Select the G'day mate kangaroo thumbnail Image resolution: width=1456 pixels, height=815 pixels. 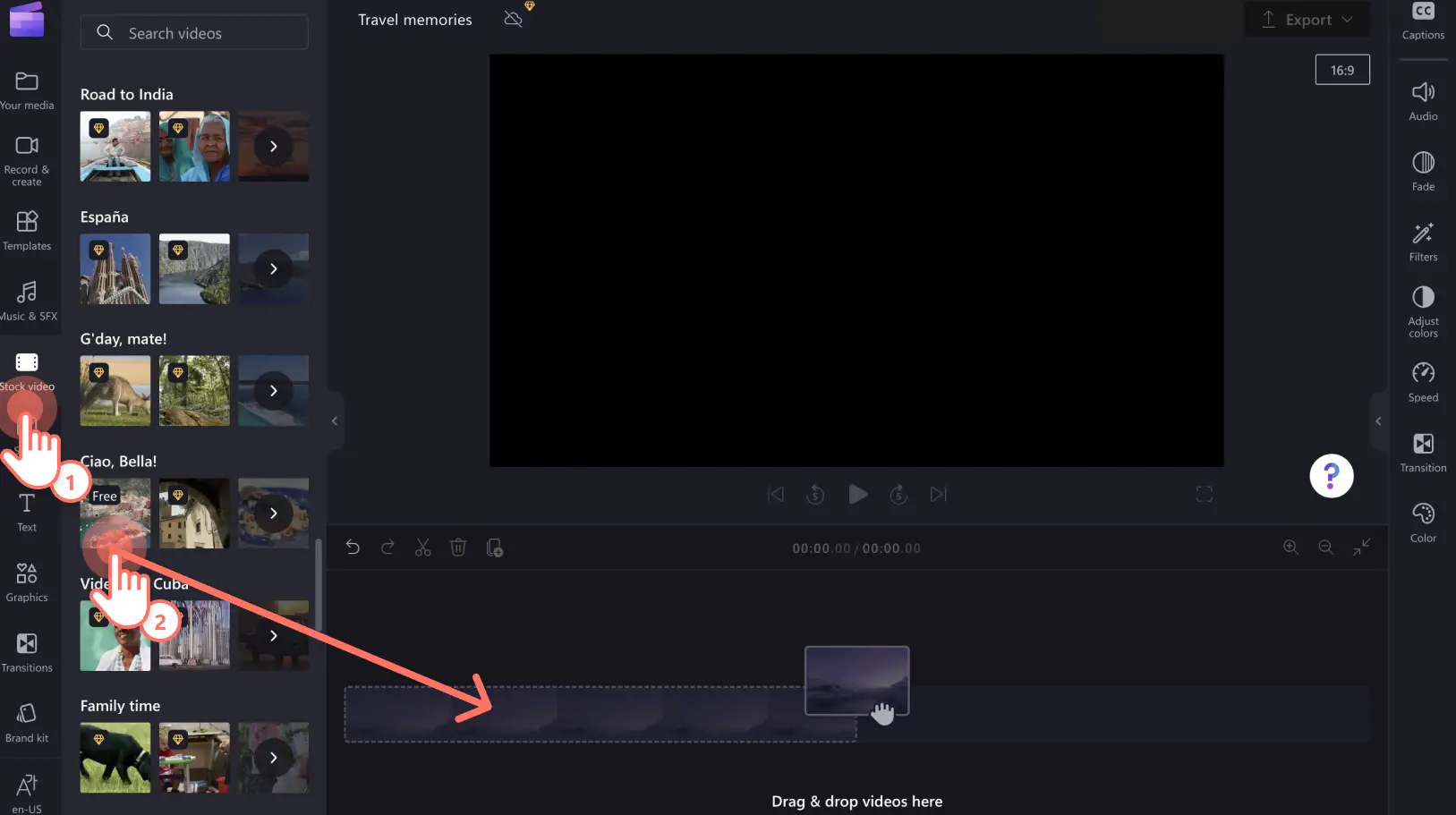tap(115, 391)
